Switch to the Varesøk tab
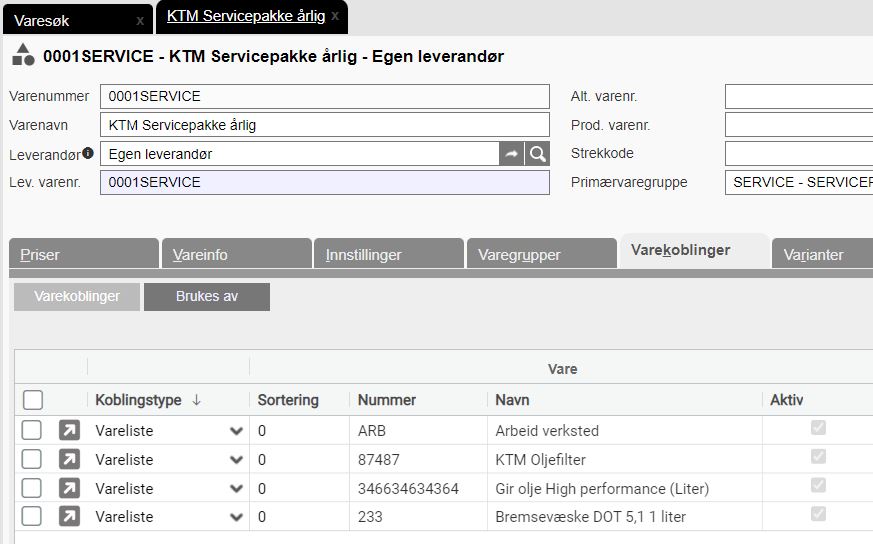This screenshot has height=544, width=873. 78,20
